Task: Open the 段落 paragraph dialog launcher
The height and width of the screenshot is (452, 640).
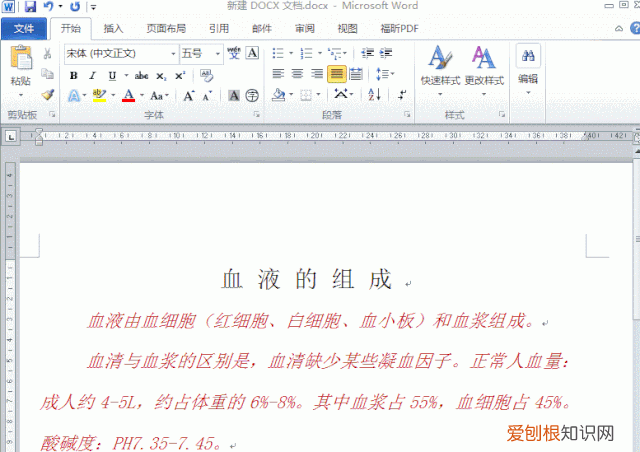Action: [x=407, y=115]
